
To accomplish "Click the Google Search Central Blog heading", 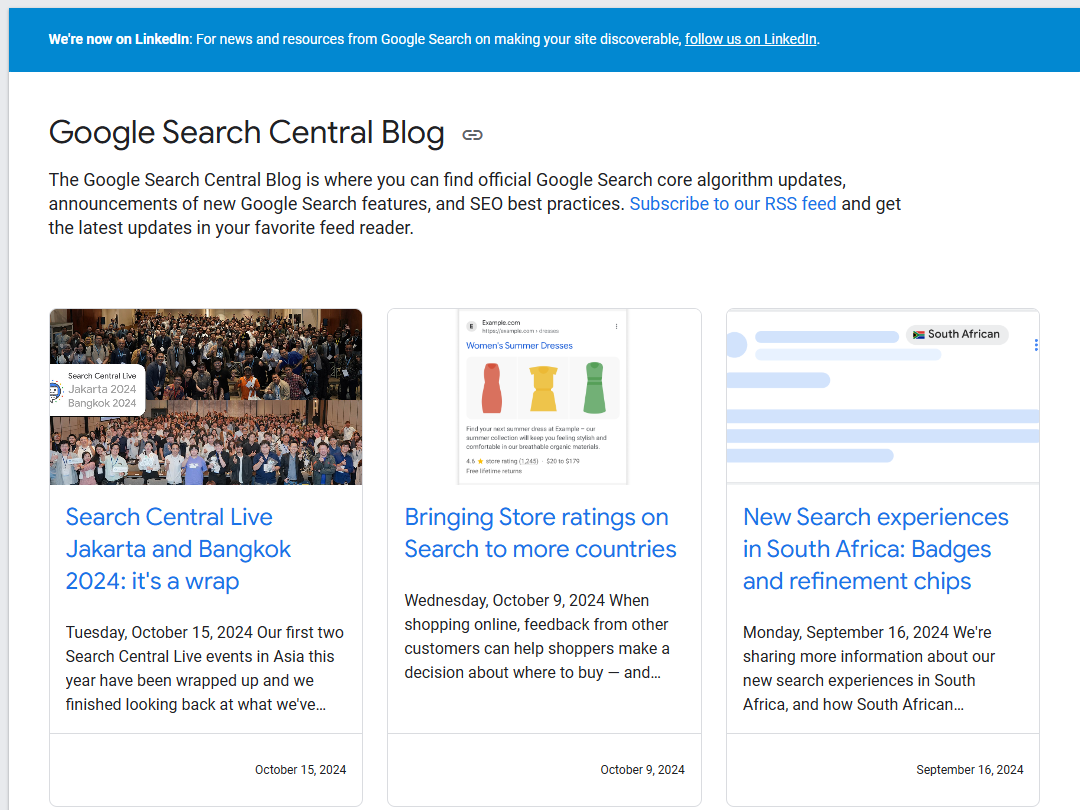I will 246,132.
